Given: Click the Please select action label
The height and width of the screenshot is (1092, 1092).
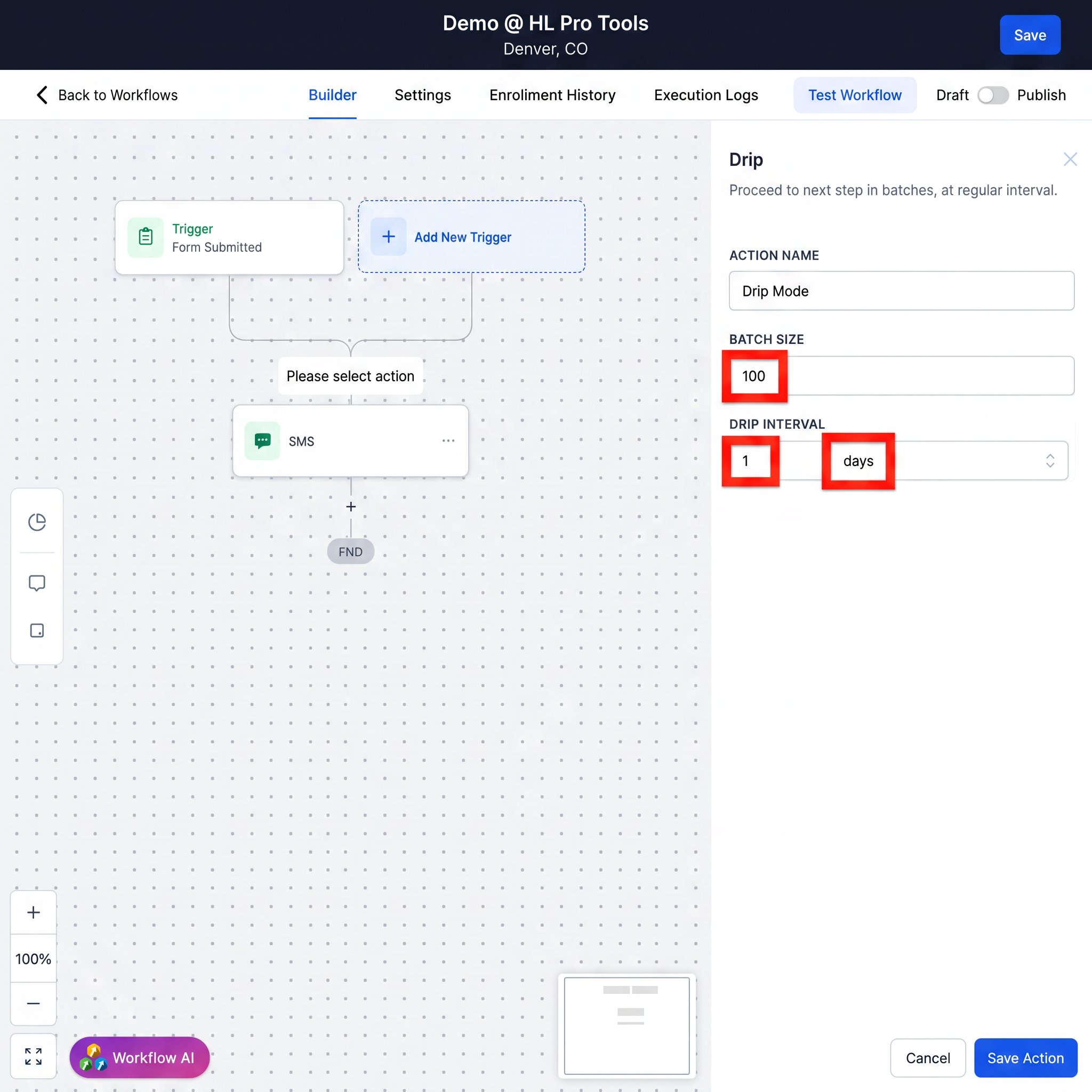Looking at the screenshot, I should (350, 376).
